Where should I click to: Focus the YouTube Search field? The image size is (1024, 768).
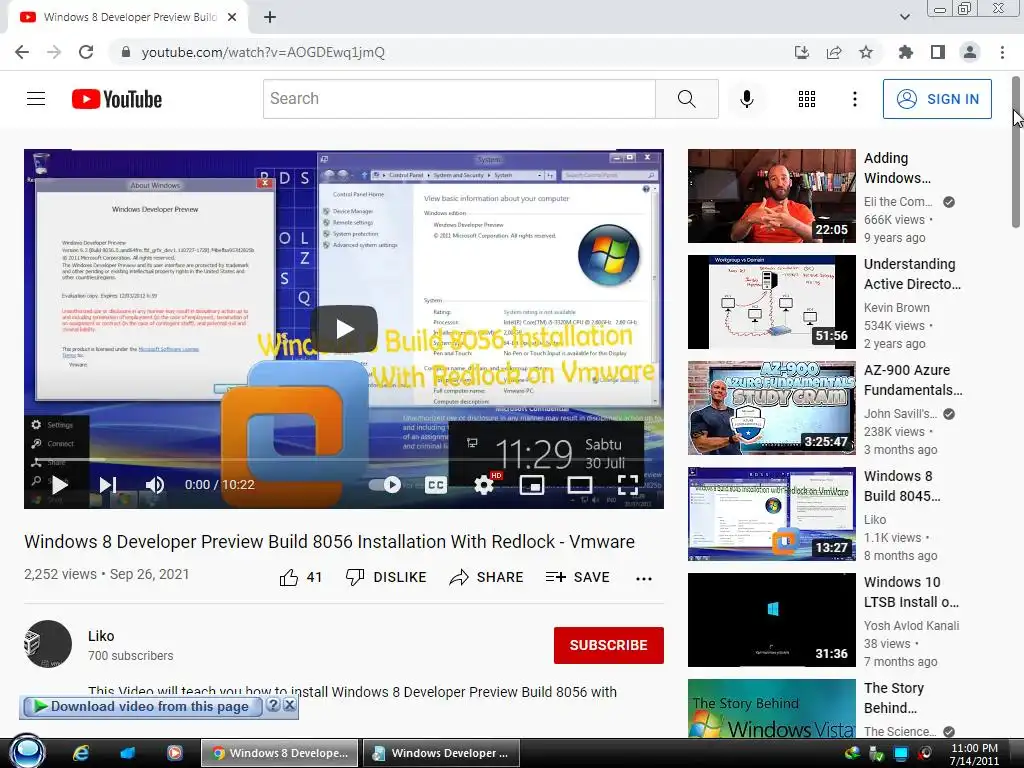(x=459, y=99)
